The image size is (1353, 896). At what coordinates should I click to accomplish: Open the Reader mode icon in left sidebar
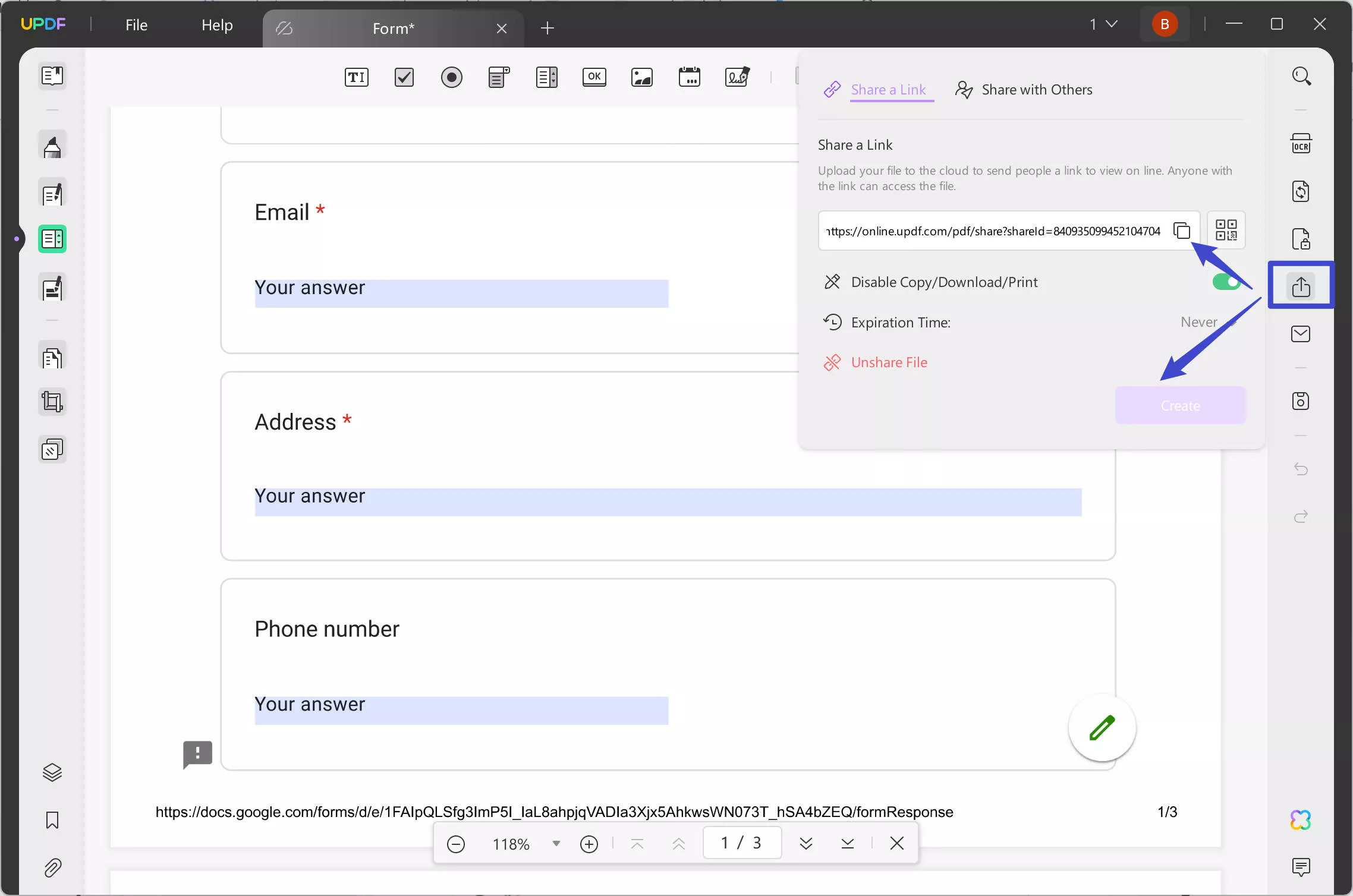(x=52, y=76)
